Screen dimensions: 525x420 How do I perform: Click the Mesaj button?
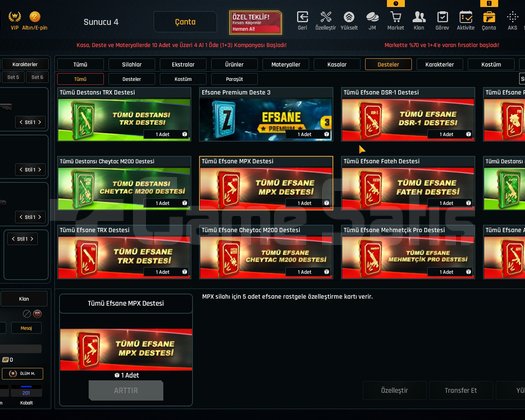click(x=26, y=328)
